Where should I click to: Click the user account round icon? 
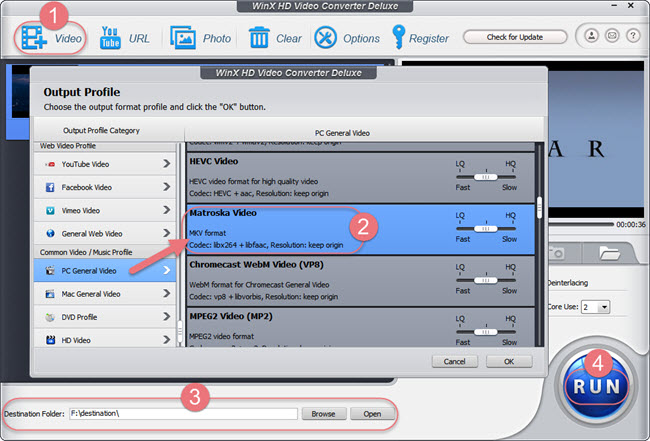[592, 36]
